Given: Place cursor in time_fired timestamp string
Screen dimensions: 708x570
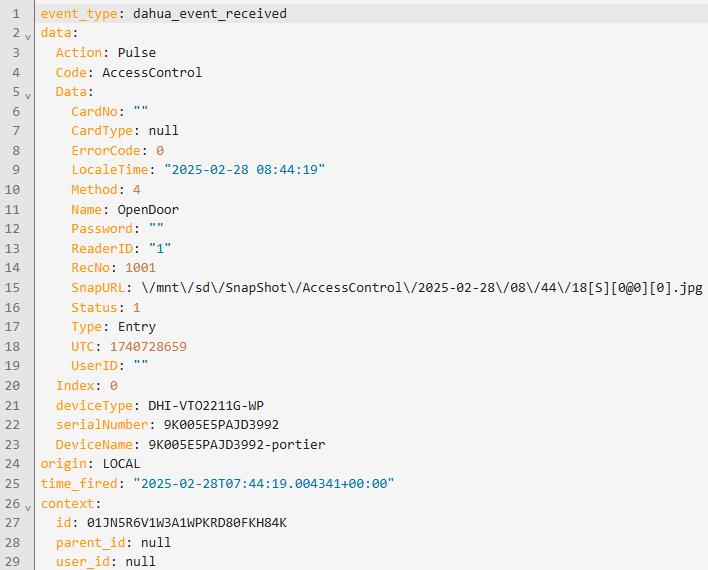Looking at the screenshot, I should 264,484.
